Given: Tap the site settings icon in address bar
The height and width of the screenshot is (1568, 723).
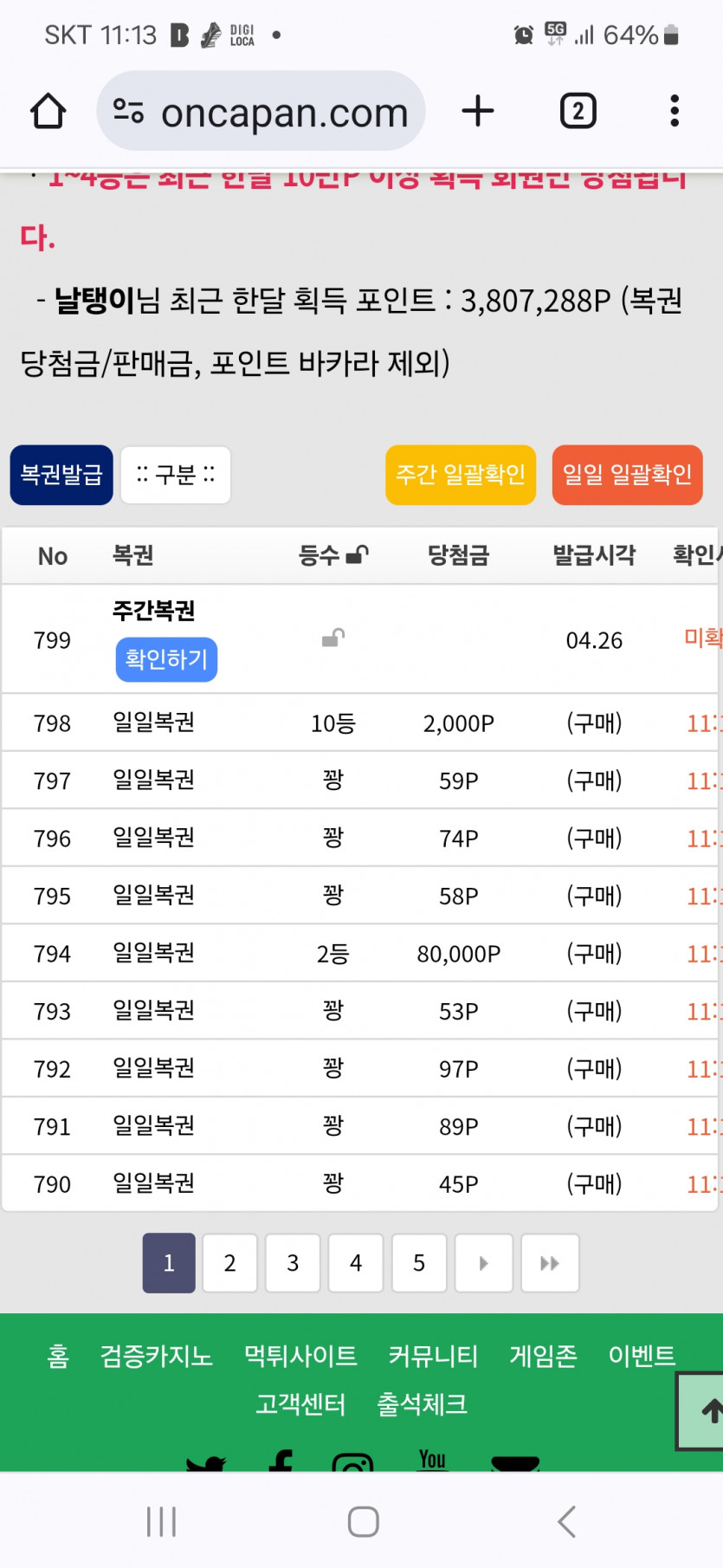Looking at the screenshot, I should point(129,112).
